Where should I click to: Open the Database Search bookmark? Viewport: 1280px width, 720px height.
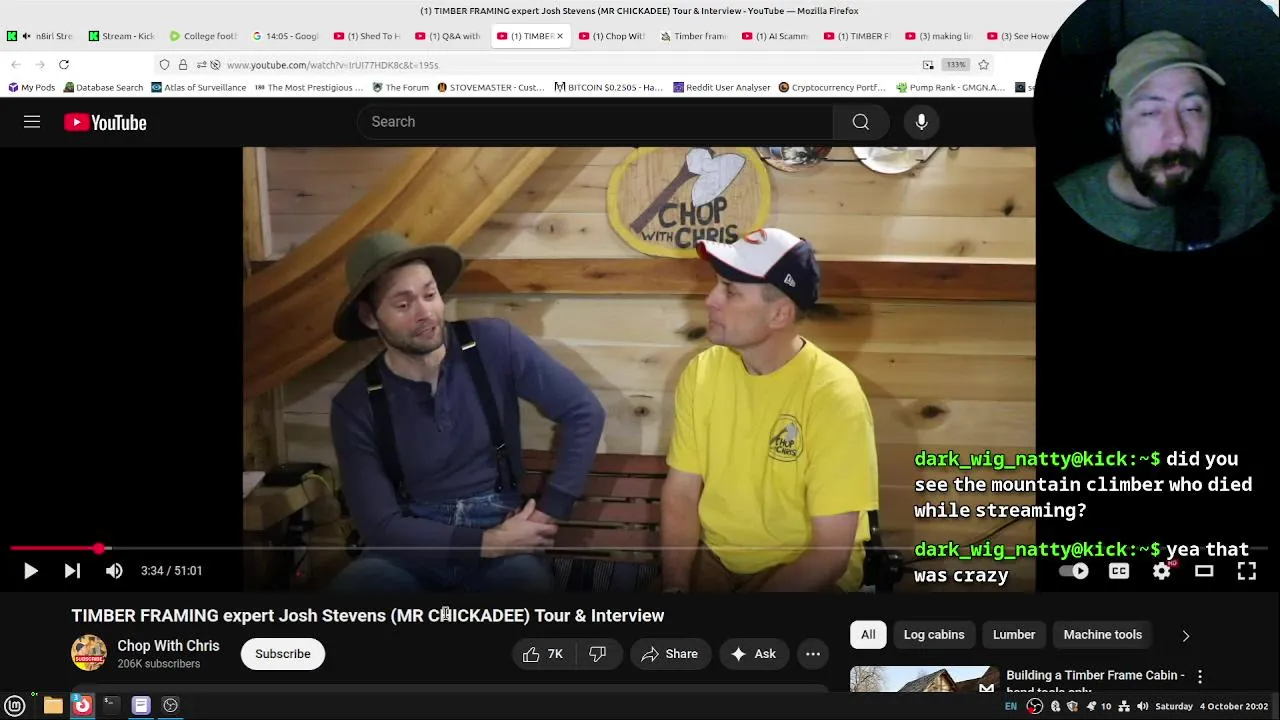(104, 87)
